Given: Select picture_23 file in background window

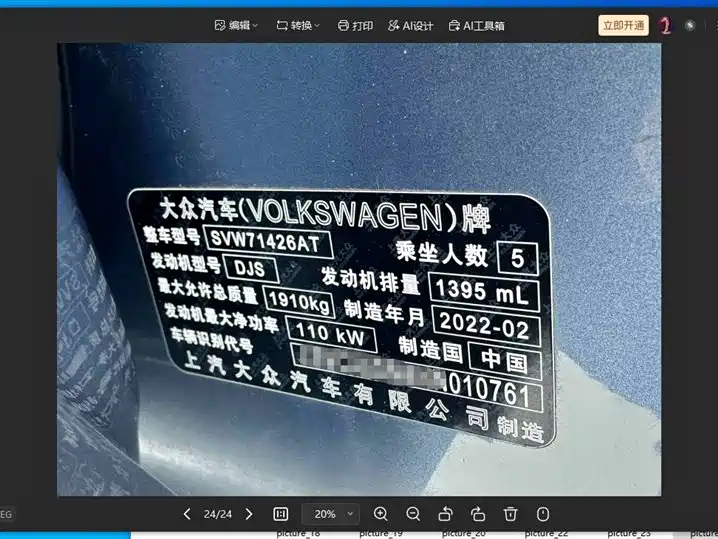Looking at the screenshot, I should [x=629, y=534].
